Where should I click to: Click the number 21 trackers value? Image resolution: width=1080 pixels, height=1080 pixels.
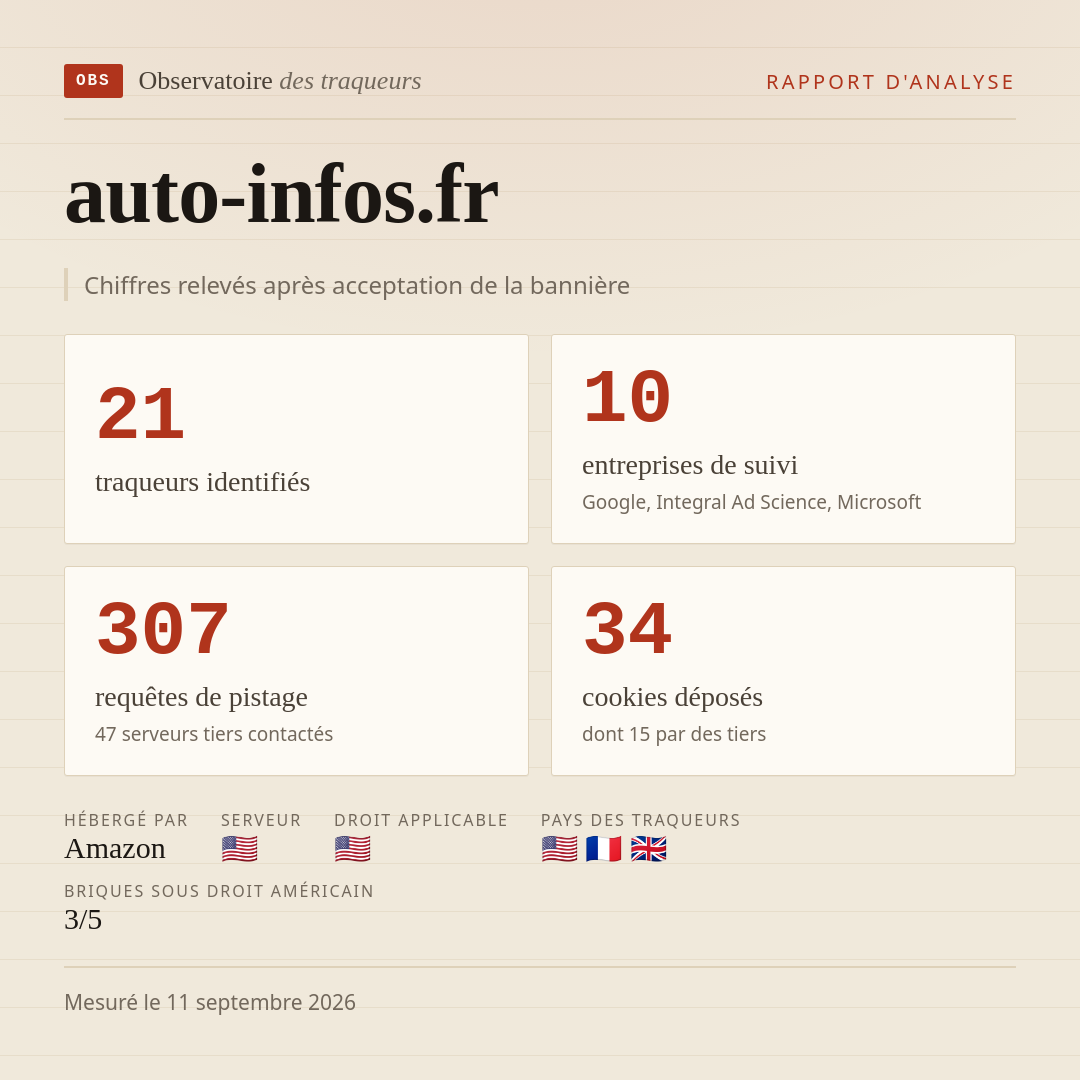click(141, 414)
